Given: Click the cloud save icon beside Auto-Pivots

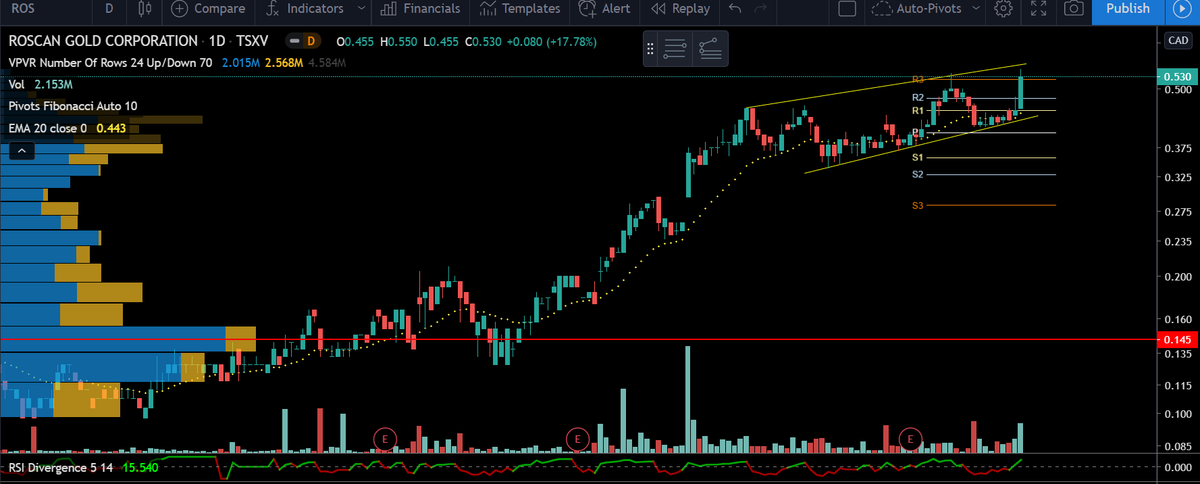Looking at the screenshot, I should pos(882,9).
